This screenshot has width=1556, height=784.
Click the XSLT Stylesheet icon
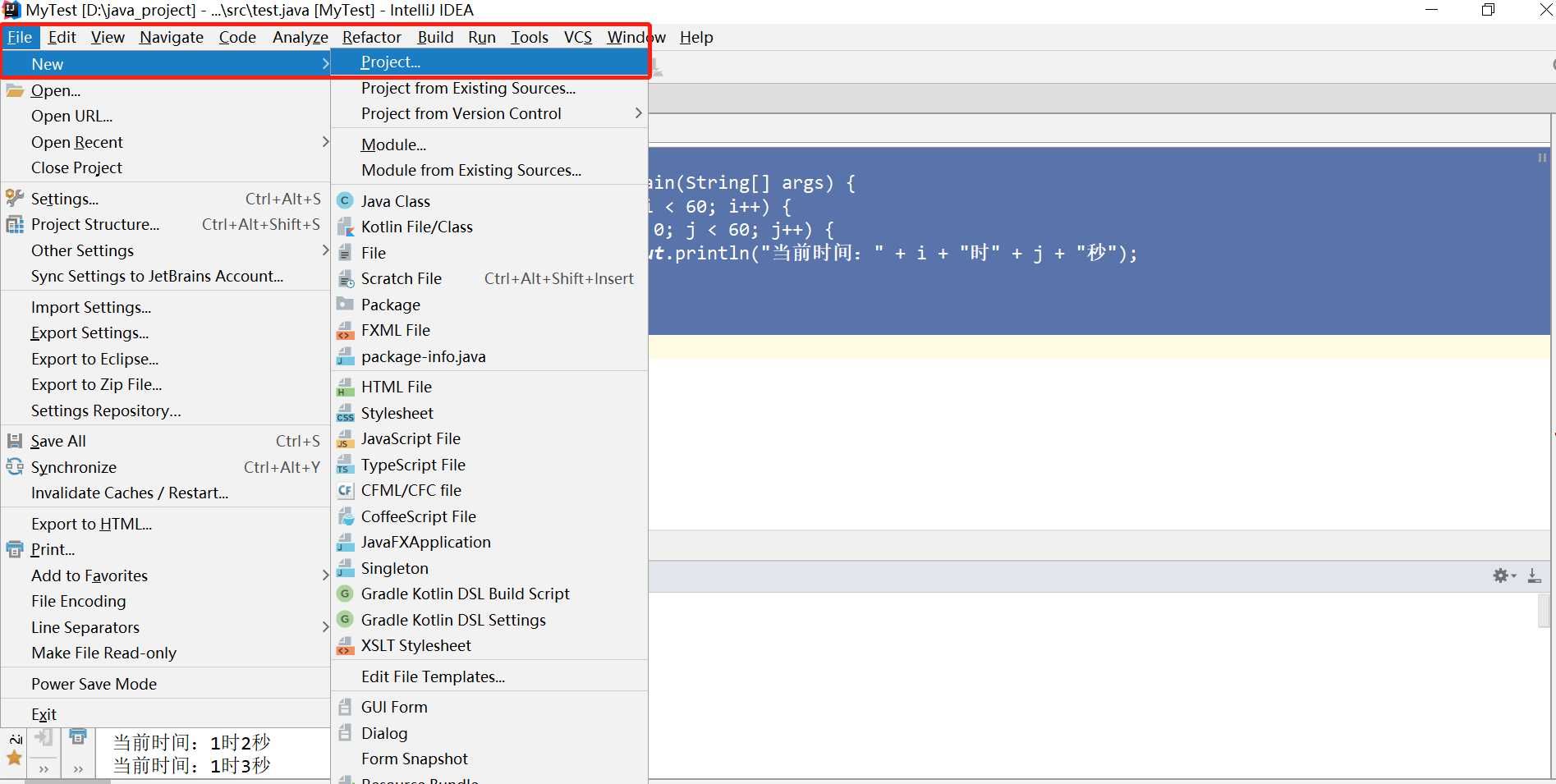[346, 645]
